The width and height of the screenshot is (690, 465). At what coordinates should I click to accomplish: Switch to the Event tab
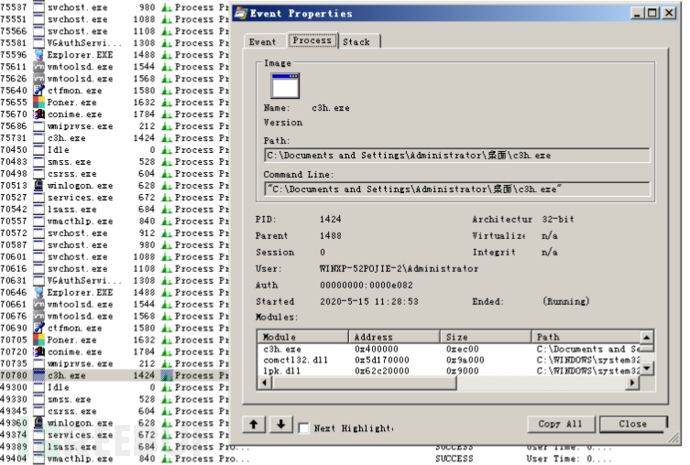coord(262,42)
